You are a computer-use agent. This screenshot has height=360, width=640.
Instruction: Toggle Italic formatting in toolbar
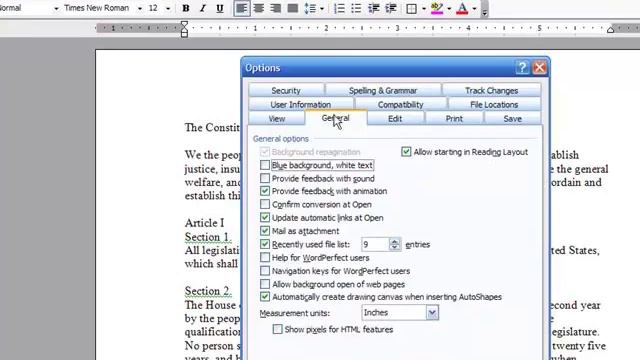(202, 8)
